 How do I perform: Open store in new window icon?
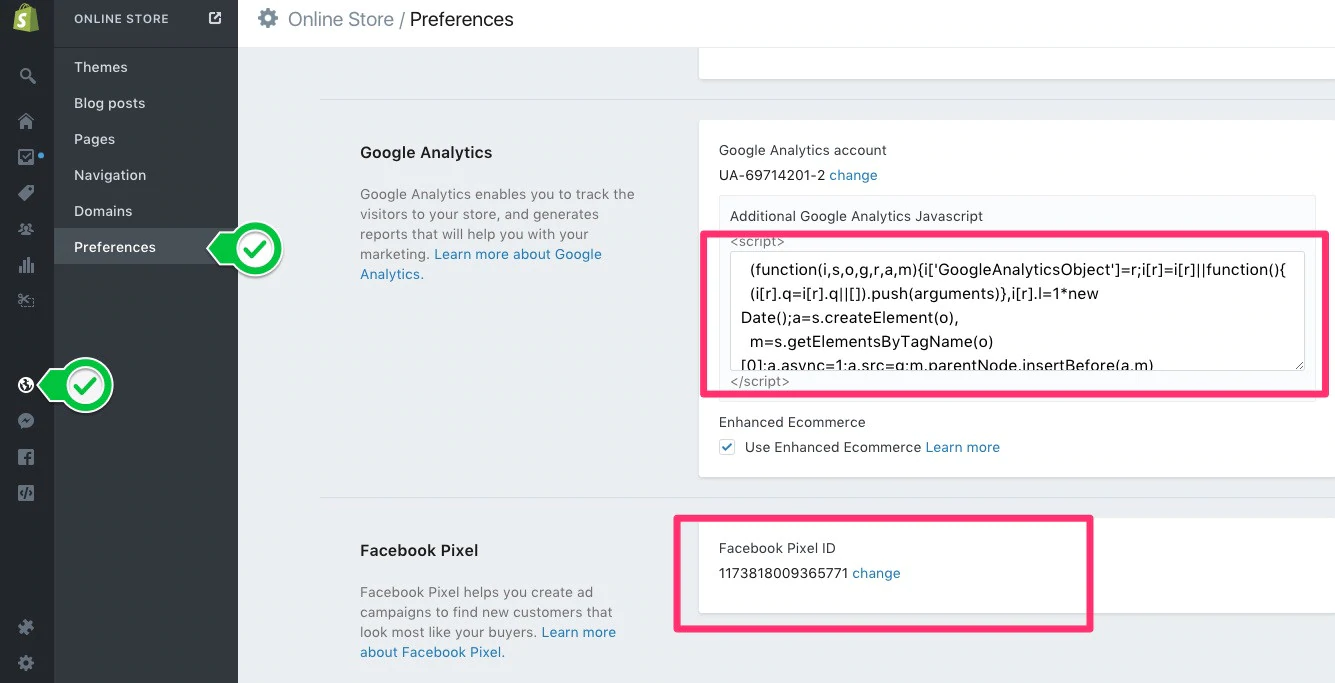coord(215,18)
